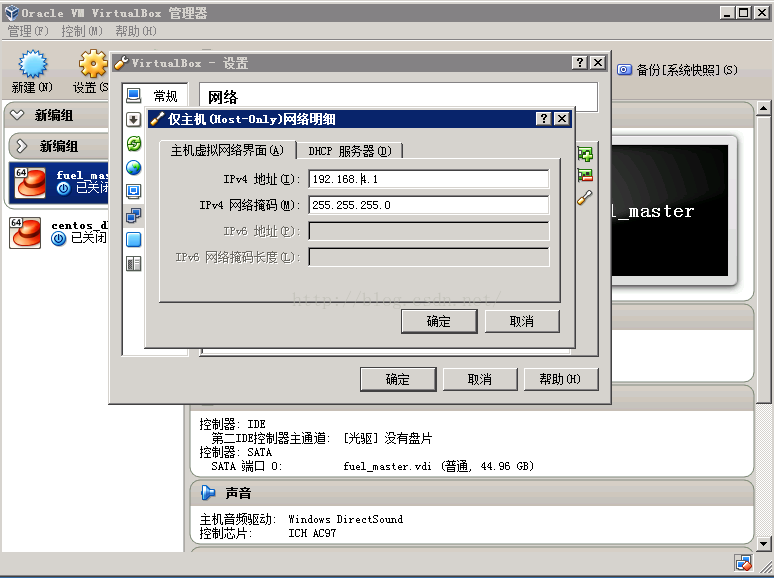Close the Host-Only network details dialog
This screenshot has width=774, height=578.
pos(562,118)
